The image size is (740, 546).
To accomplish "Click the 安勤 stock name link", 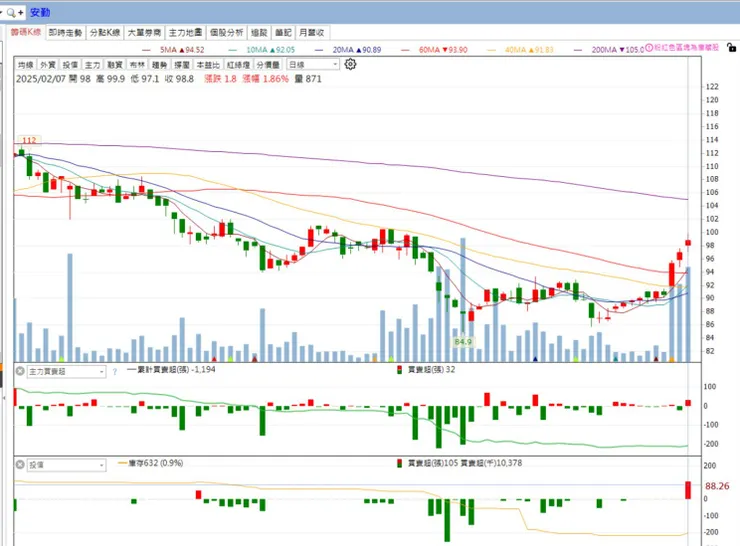I will tap(40, 12).
